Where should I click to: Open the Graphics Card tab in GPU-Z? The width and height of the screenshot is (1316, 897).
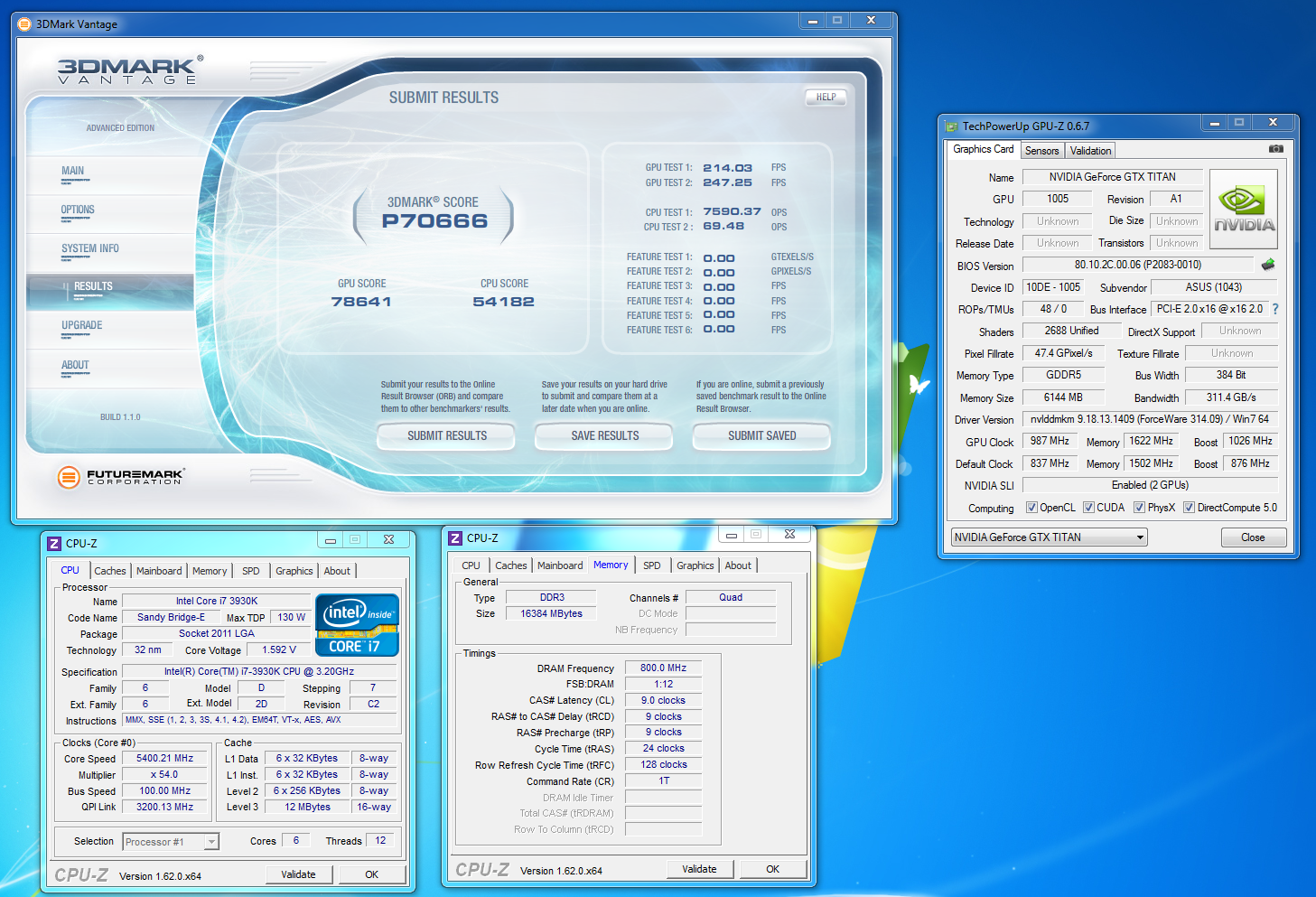click(984, 149)
